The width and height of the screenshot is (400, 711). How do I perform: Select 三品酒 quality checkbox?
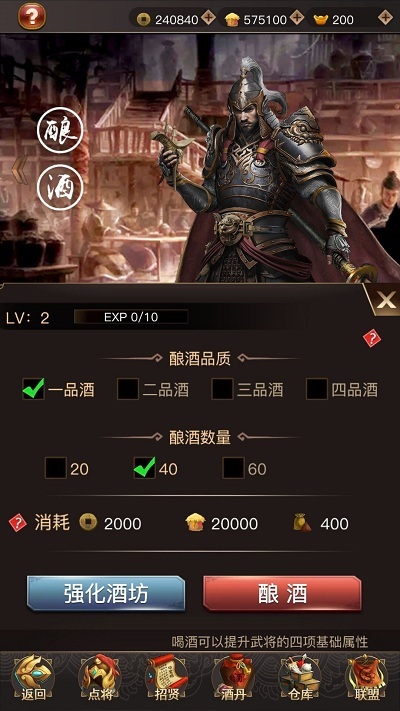(222, 389)
